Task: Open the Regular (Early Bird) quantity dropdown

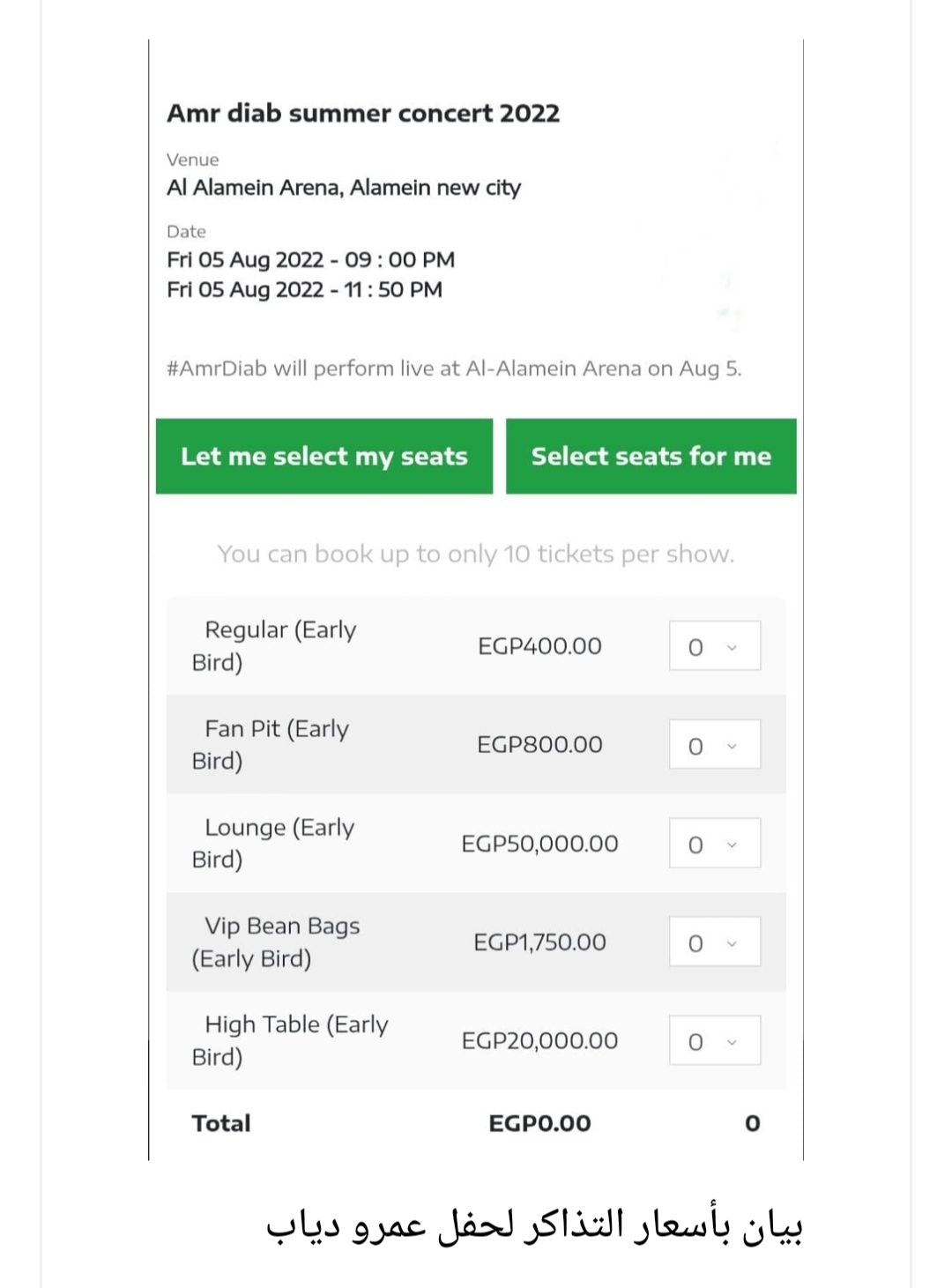Action: [x=714, y=646]
